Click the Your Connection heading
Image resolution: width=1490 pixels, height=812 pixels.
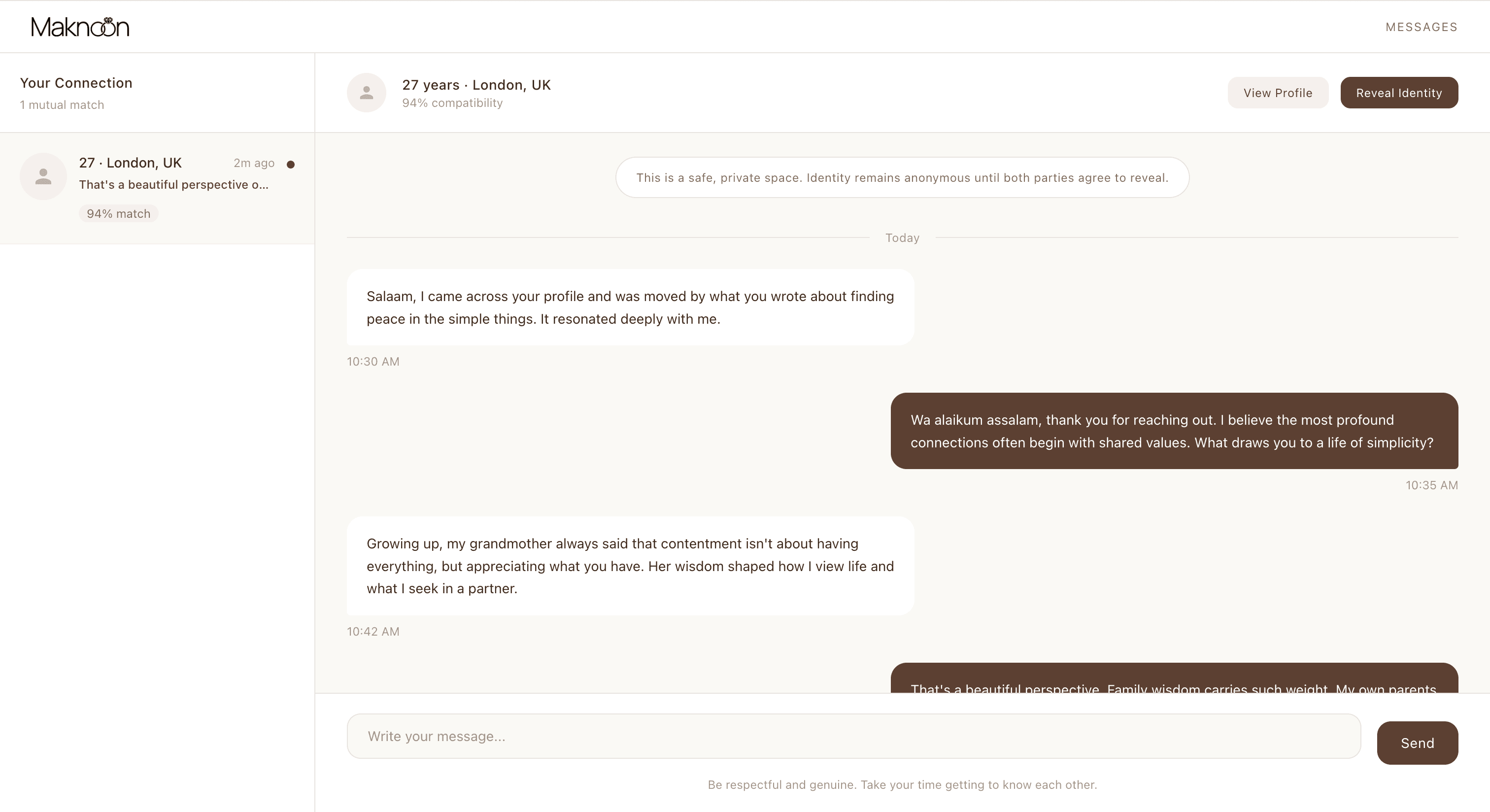coord(76,83)
